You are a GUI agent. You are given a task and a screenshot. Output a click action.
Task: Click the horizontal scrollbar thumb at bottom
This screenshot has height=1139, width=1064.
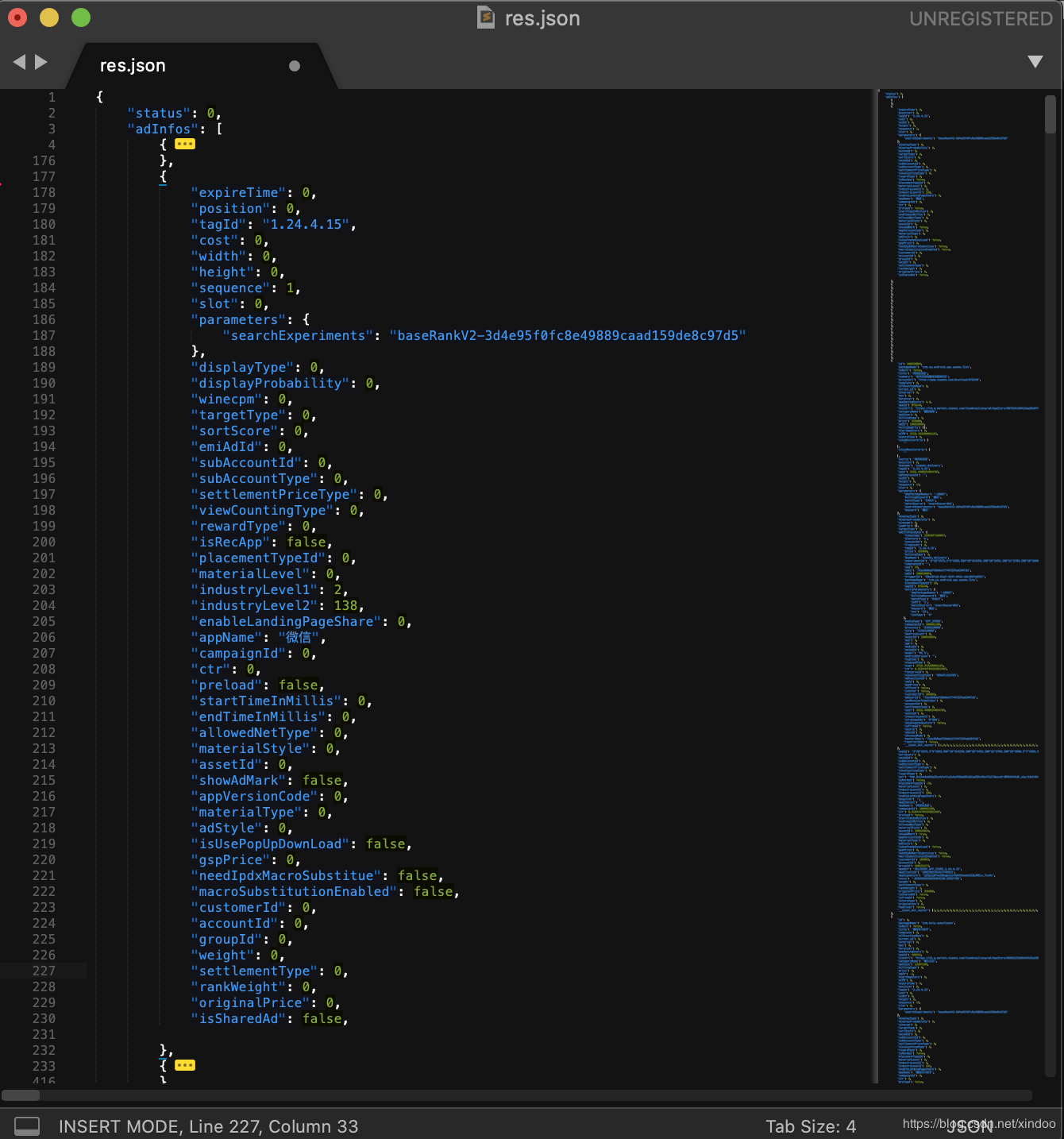click(21, 1095)
